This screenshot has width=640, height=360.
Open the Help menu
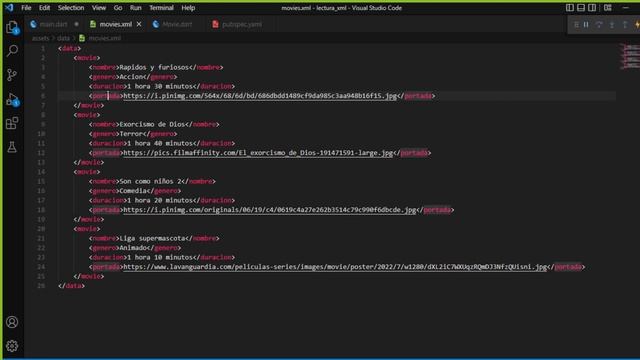pos(188,8)
